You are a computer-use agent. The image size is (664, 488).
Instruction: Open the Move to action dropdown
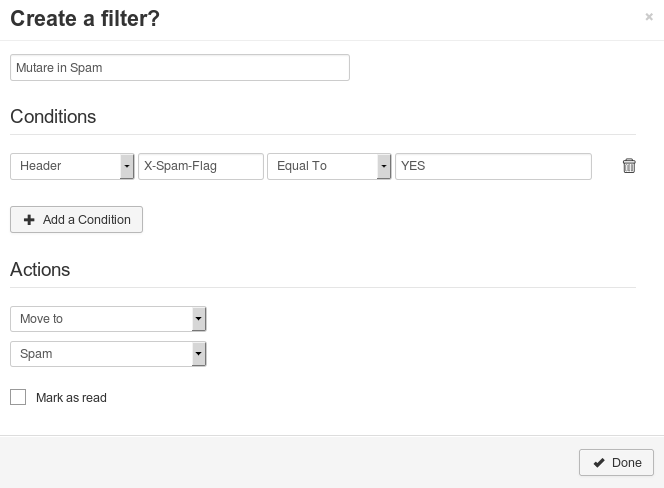coord(100,319)
